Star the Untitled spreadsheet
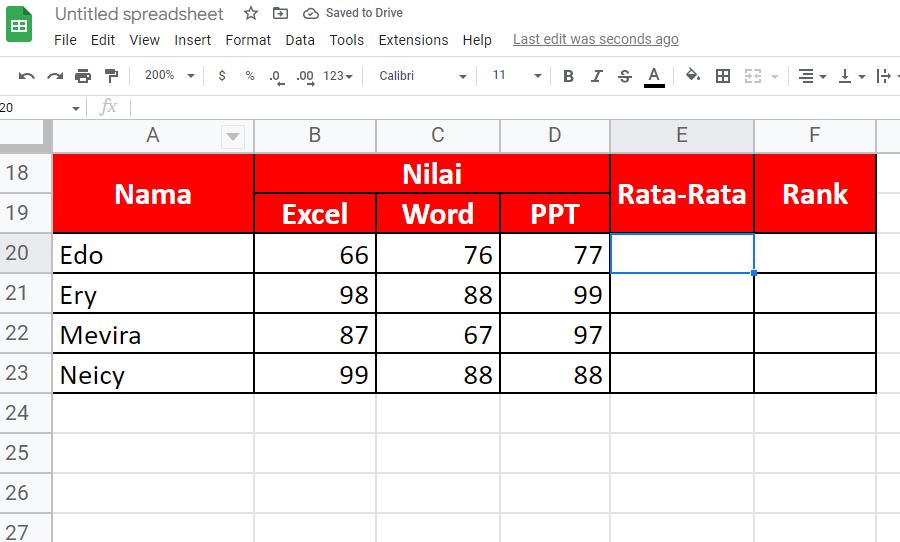This screenshot has width=900, height=542. point(251,13)
